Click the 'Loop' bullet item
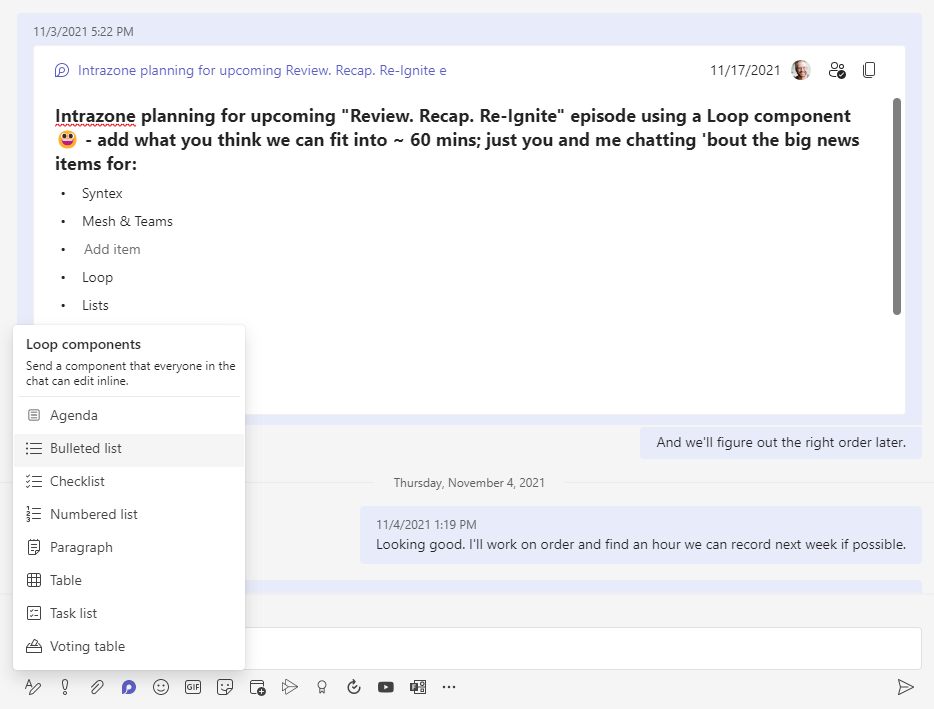934x709 pixels. (98, 278)
